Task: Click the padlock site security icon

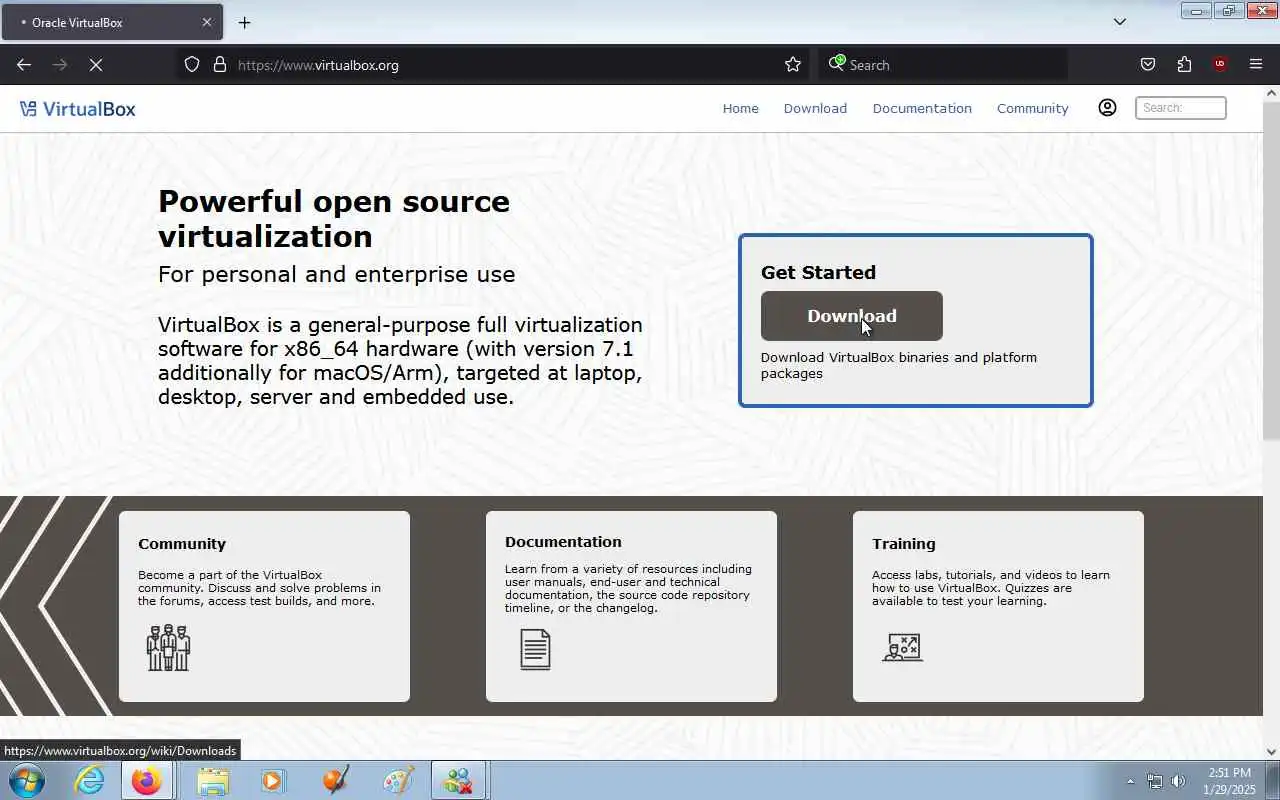Action: coord(220,65)
